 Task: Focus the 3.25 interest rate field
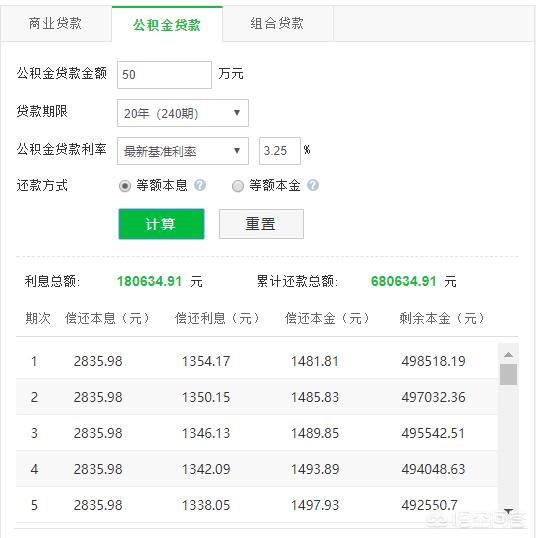coord(280,151)
